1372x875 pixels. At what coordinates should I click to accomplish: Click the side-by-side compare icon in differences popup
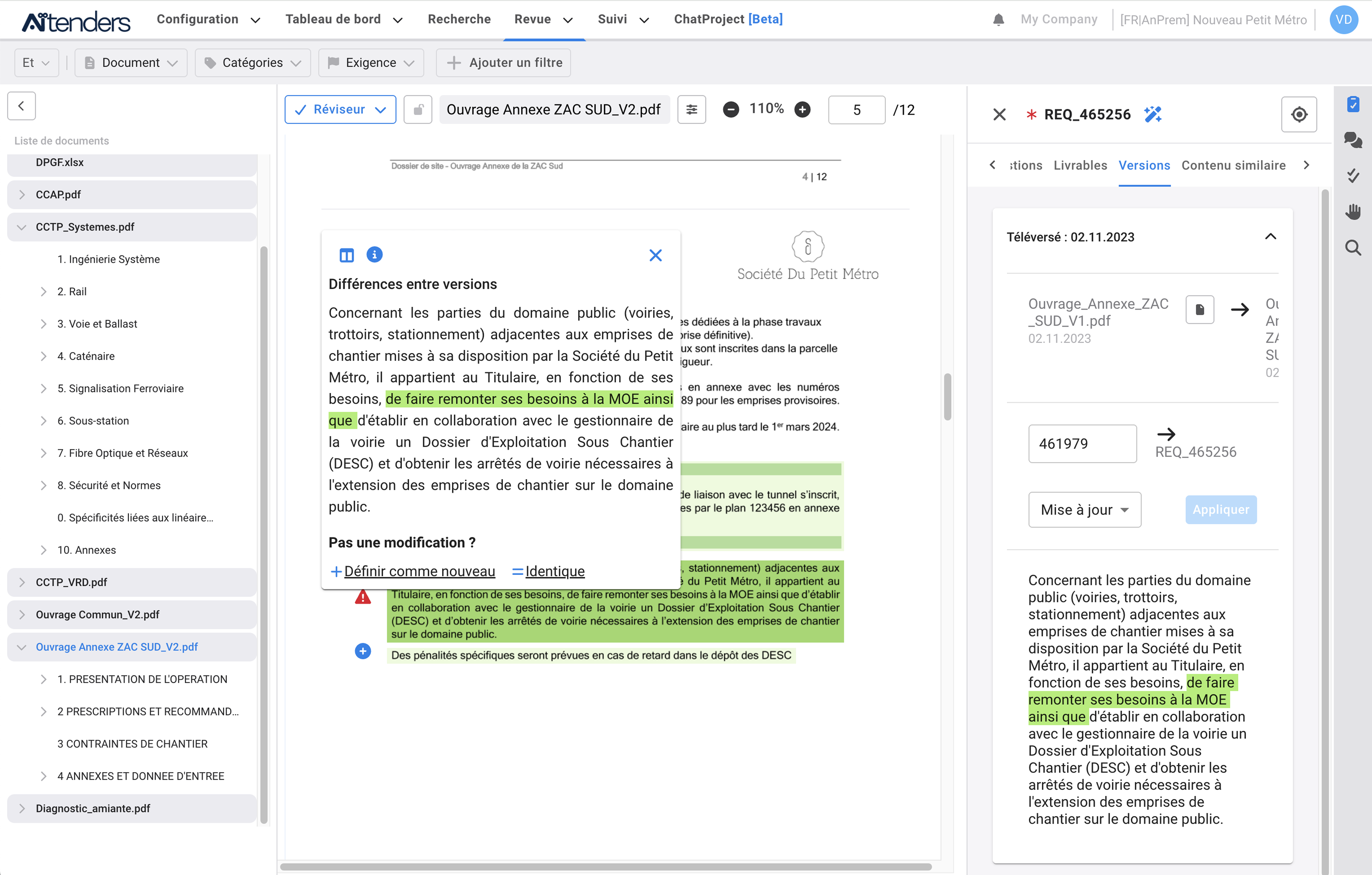pyautogui.click(x=346, y=255)
